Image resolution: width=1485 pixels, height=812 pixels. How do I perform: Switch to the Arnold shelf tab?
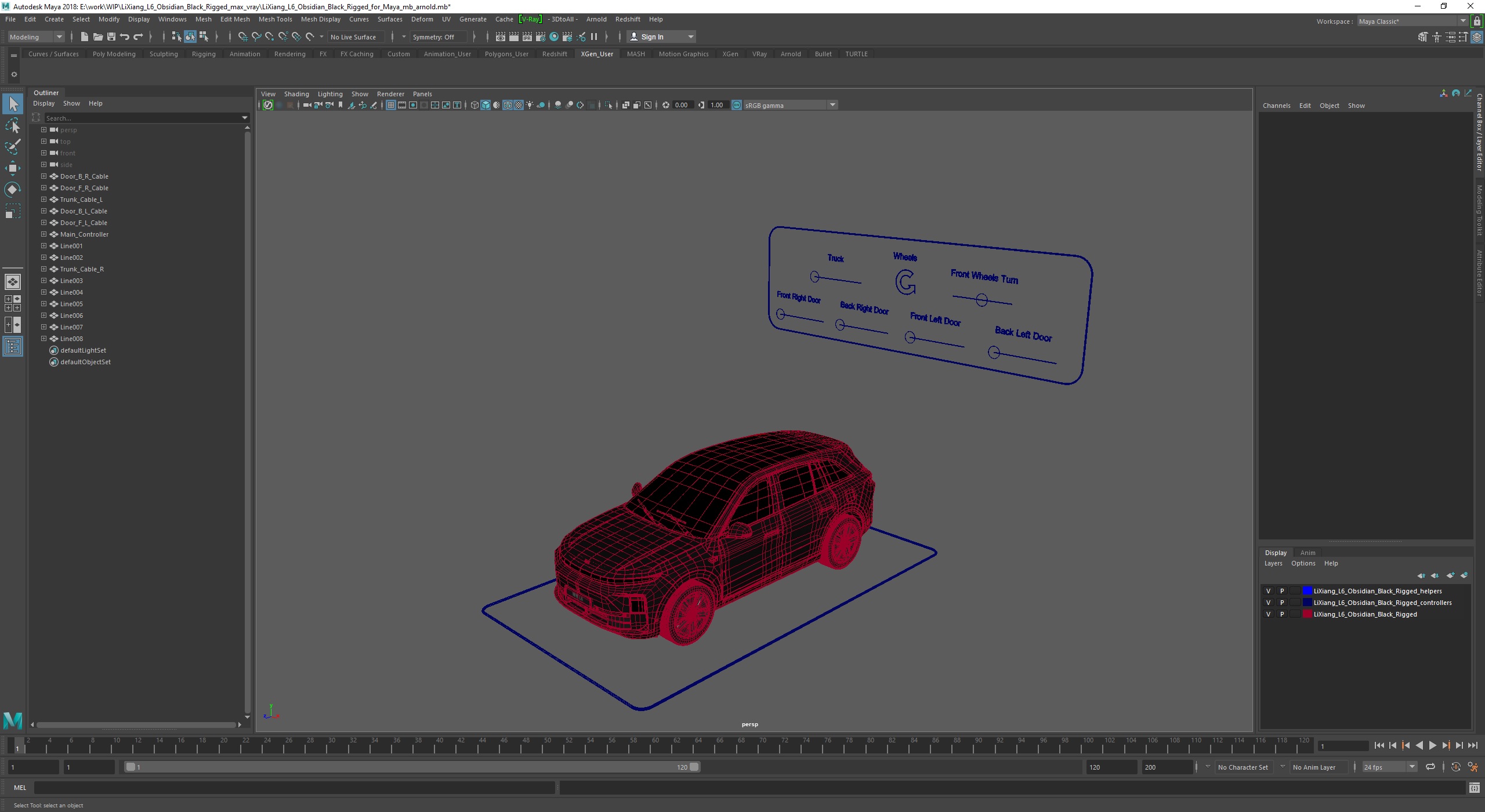pos(790,54)
